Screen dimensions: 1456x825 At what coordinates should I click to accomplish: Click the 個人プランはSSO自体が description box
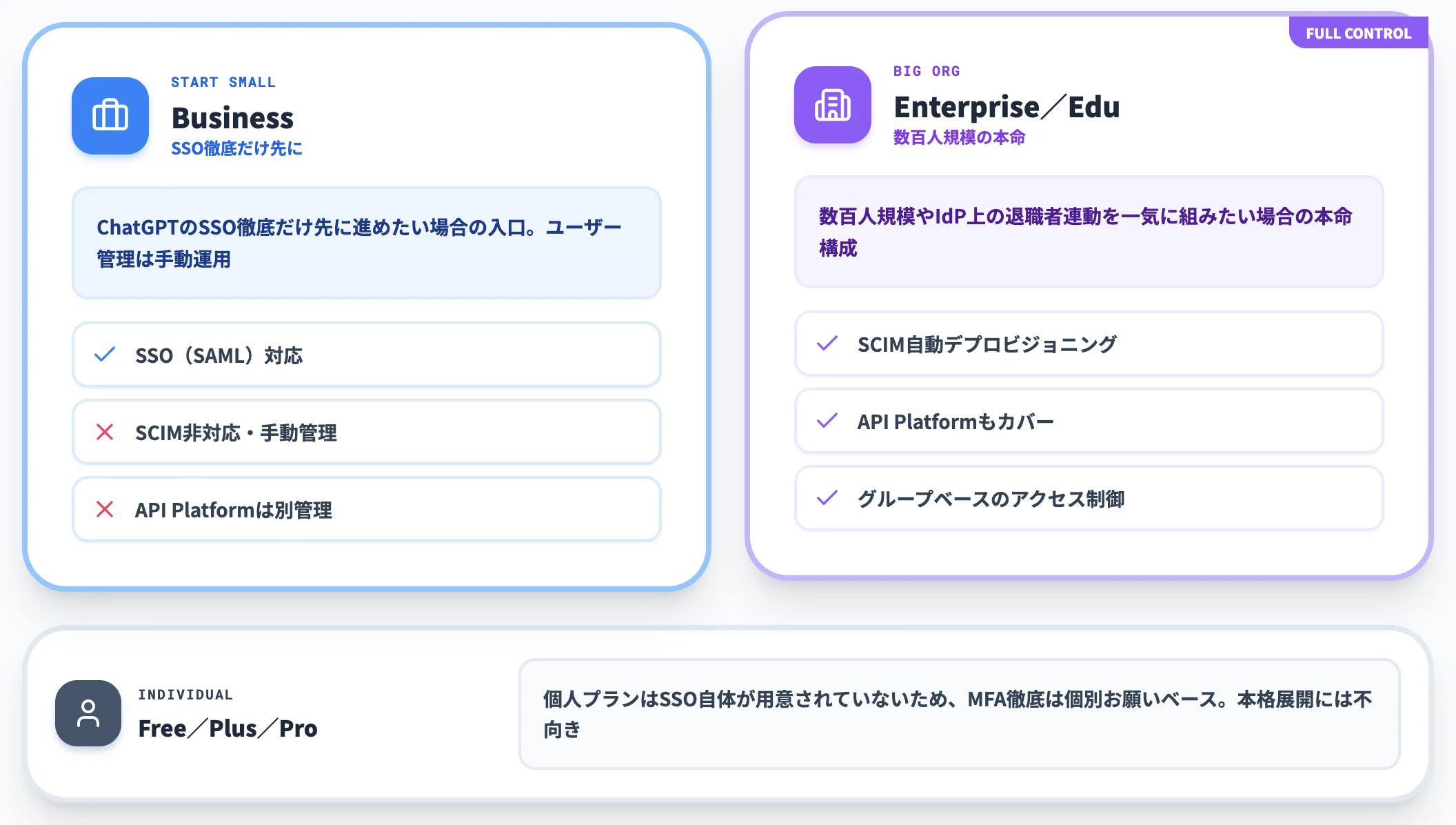tap(960, 714)
